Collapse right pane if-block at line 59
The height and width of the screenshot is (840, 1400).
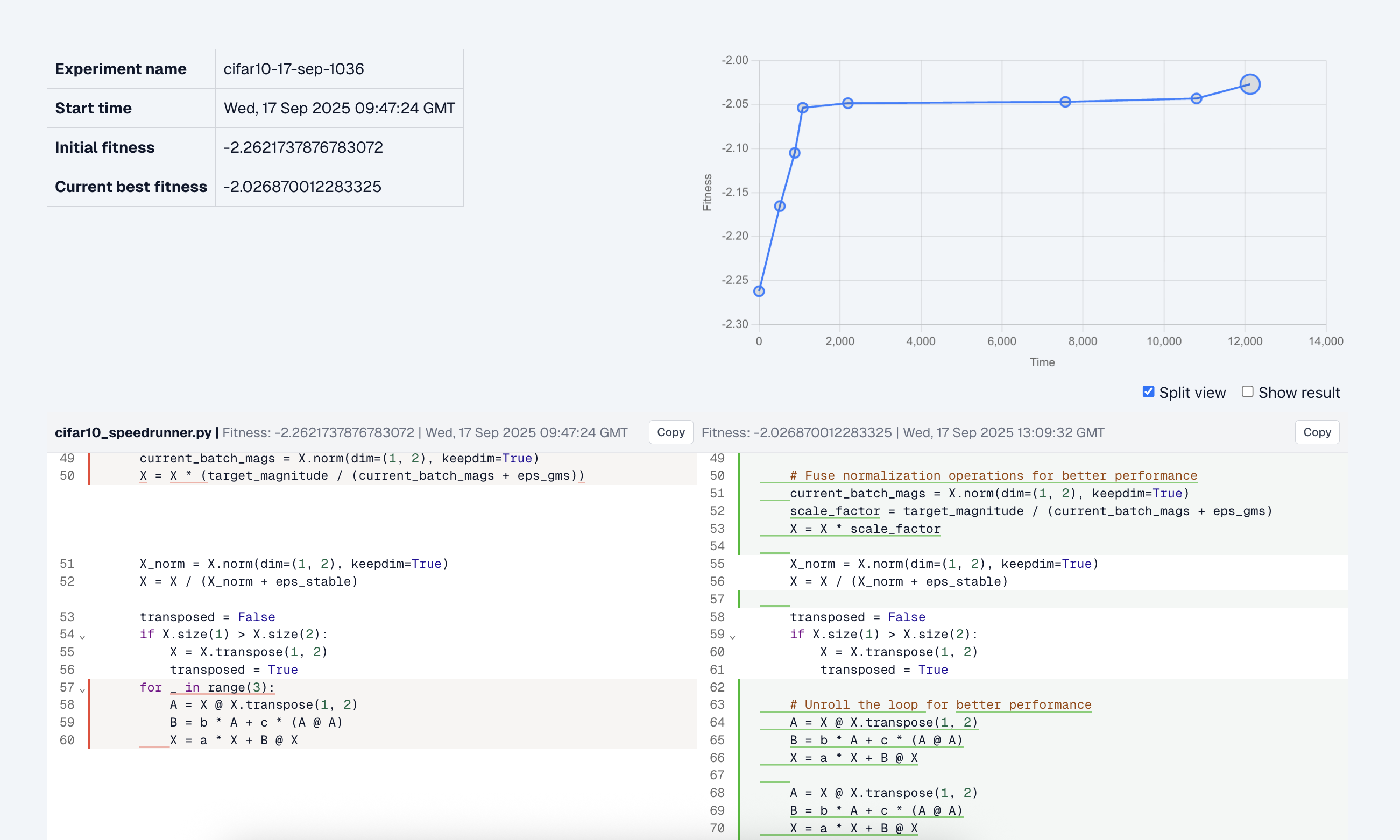[732, 637]
